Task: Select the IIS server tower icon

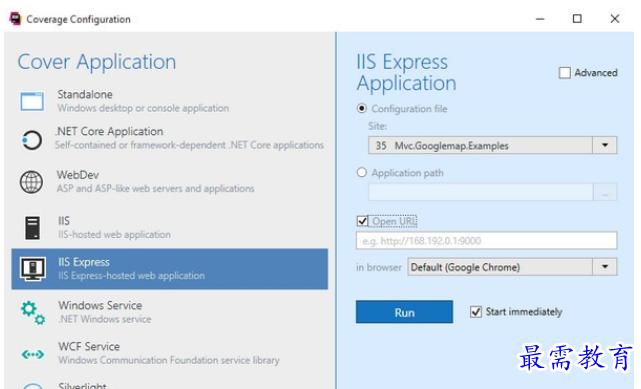Action: point(32,228)
